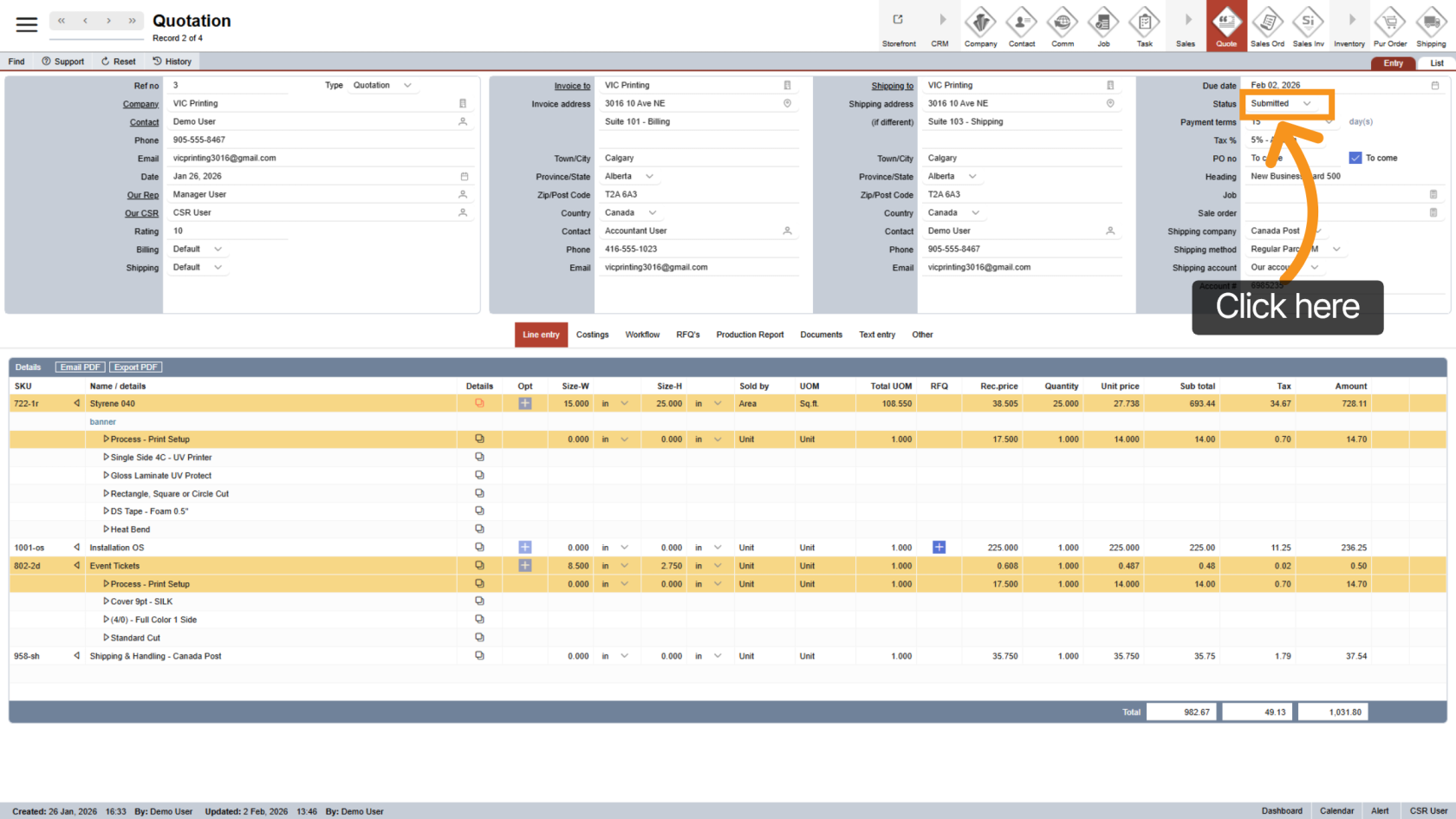
Task: Click the Email PDF button
Action: [x=80, y=367]
